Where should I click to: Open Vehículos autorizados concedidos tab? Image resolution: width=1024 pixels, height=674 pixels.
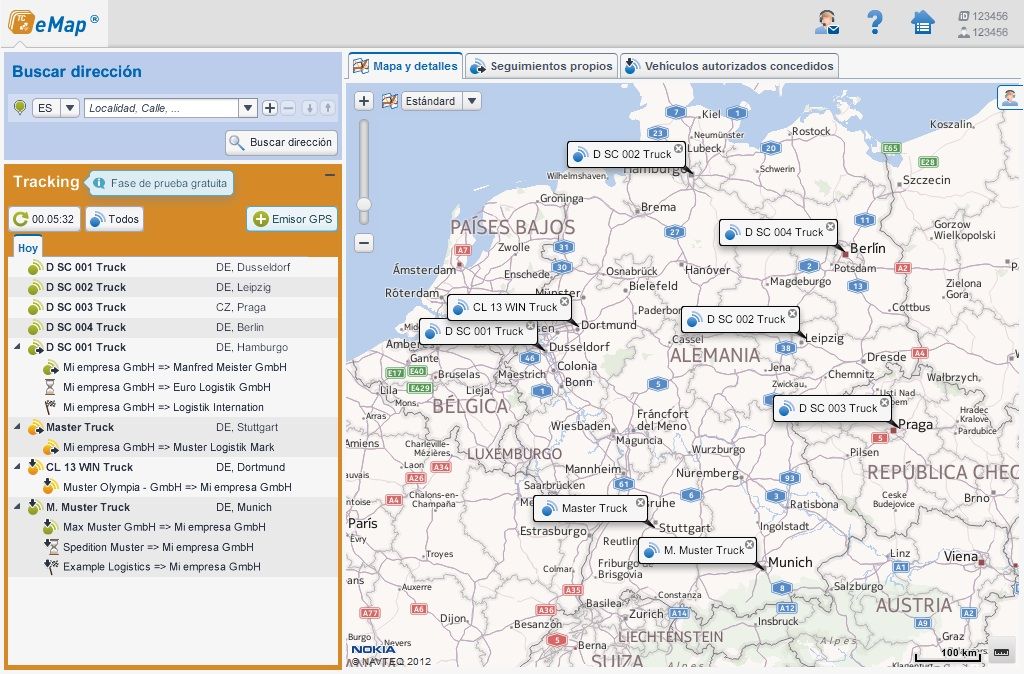tap(728, 66)
